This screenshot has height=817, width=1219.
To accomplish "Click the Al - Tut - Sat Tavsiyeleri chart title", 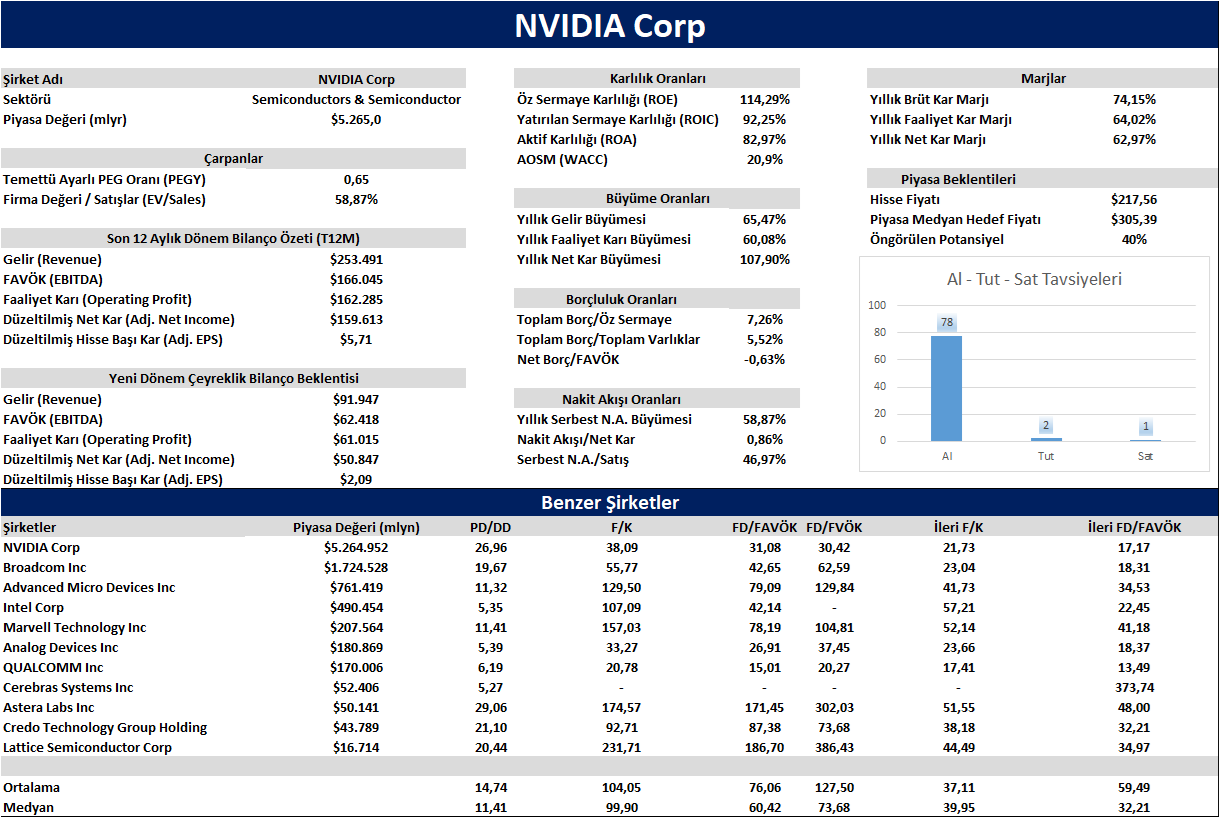I will click(1034, 279).
